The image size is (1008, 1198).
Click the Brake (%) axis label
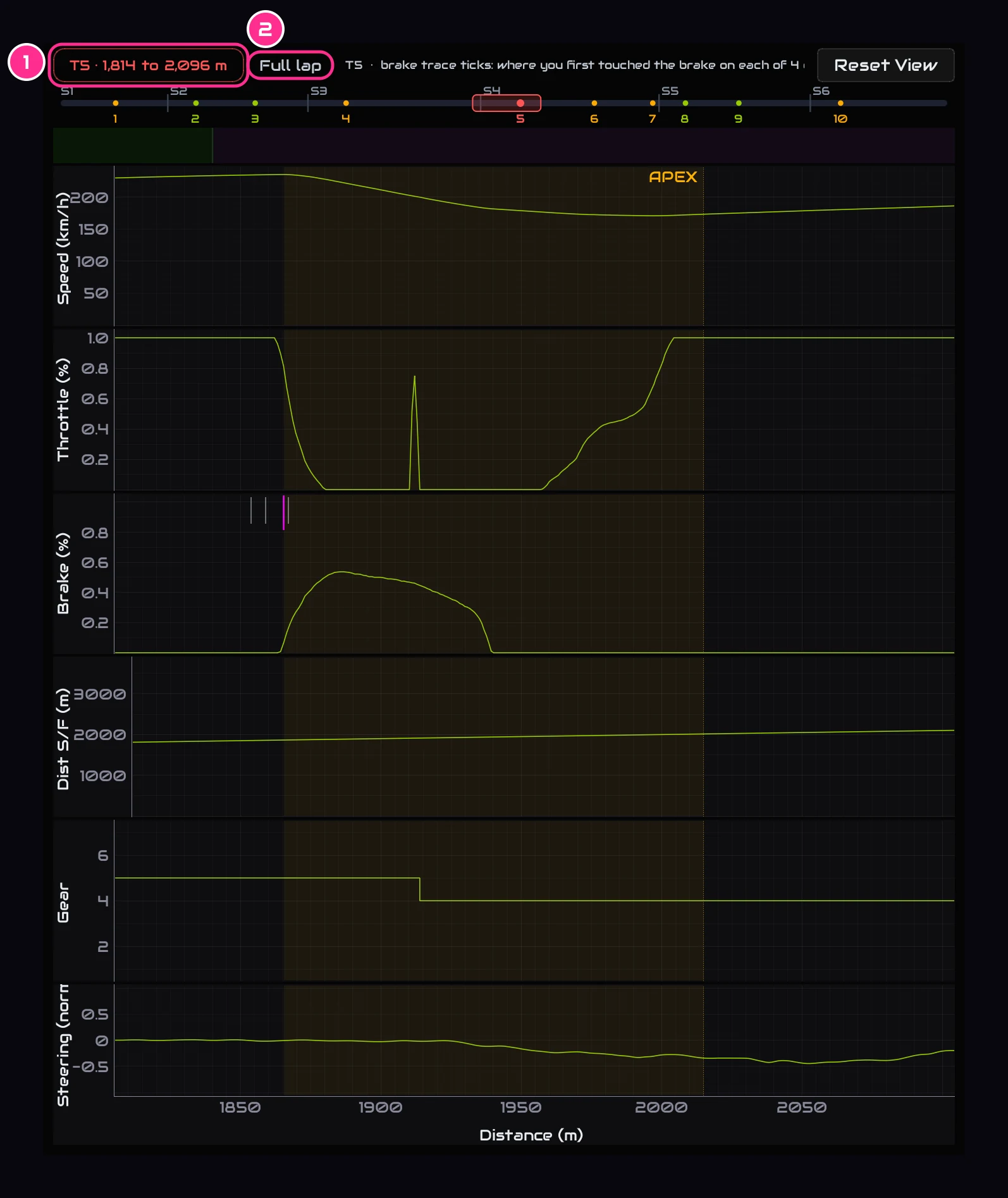pos(63,573)
